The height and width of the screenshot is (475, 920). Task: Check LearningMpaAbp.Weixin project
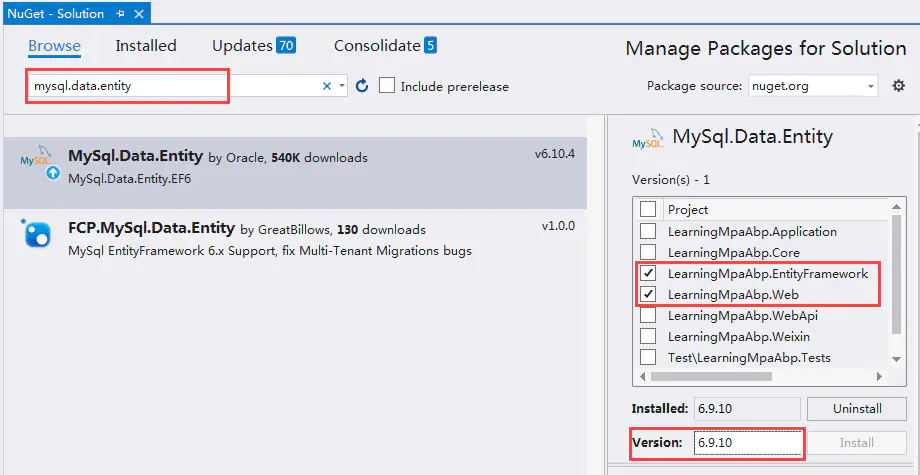(x=648, y=337)
